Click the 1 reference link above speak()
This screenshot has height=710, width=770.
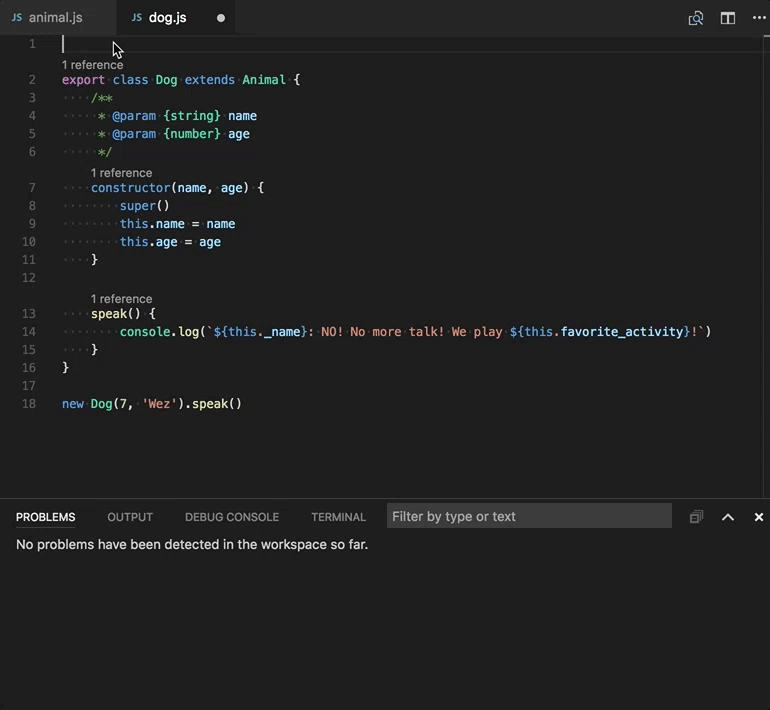[121, 299]
